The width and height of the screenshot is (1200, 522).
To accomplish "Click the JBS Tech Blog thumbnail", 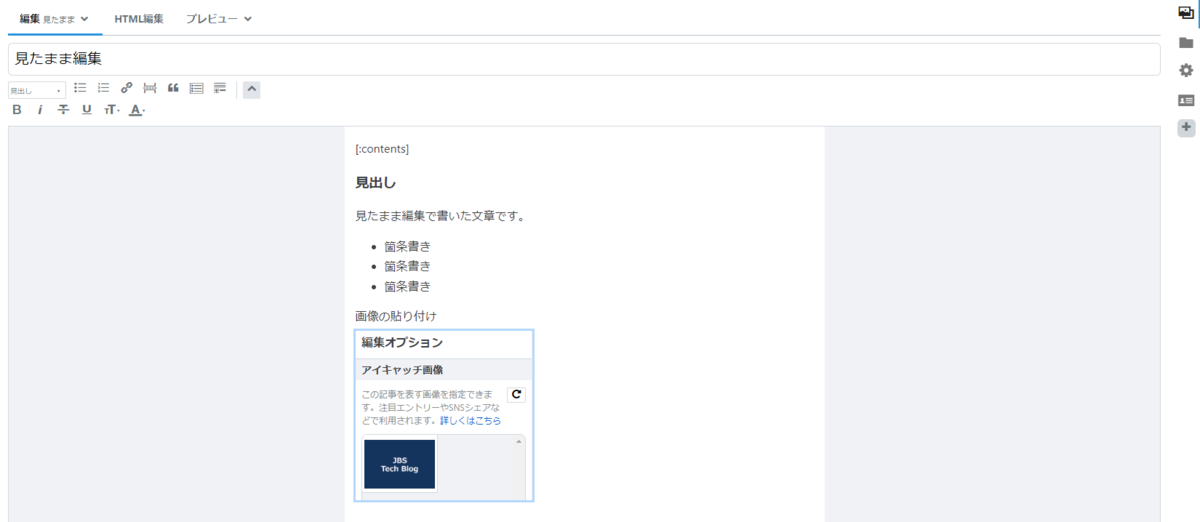I will [x=400, y=464].
